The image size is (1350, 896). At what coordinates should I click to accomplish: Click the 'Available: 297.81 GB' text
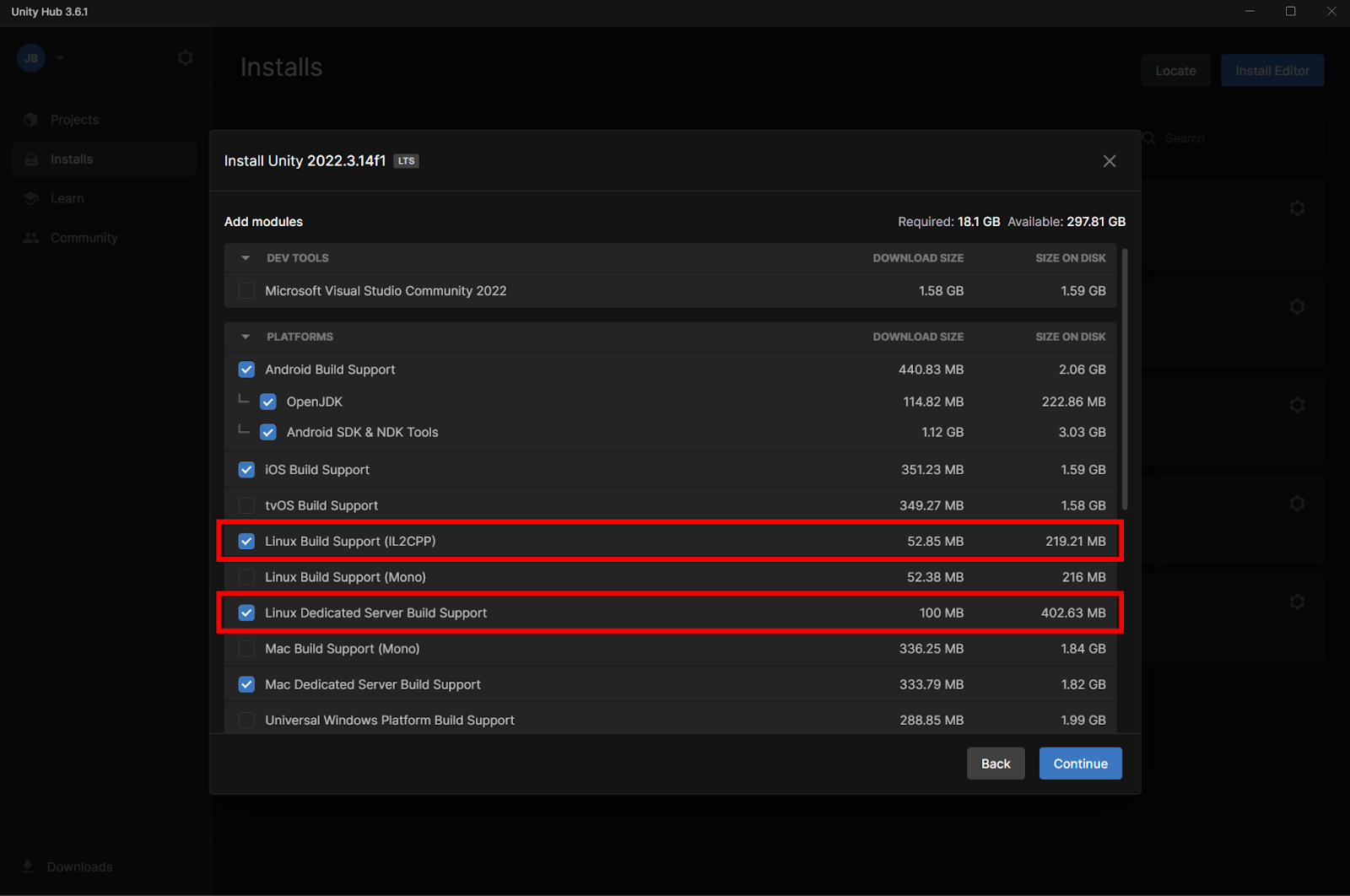1066,222
